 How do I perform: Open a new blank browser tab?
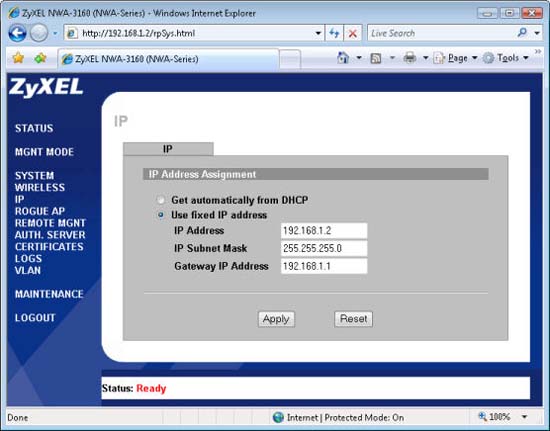[290, 59]
